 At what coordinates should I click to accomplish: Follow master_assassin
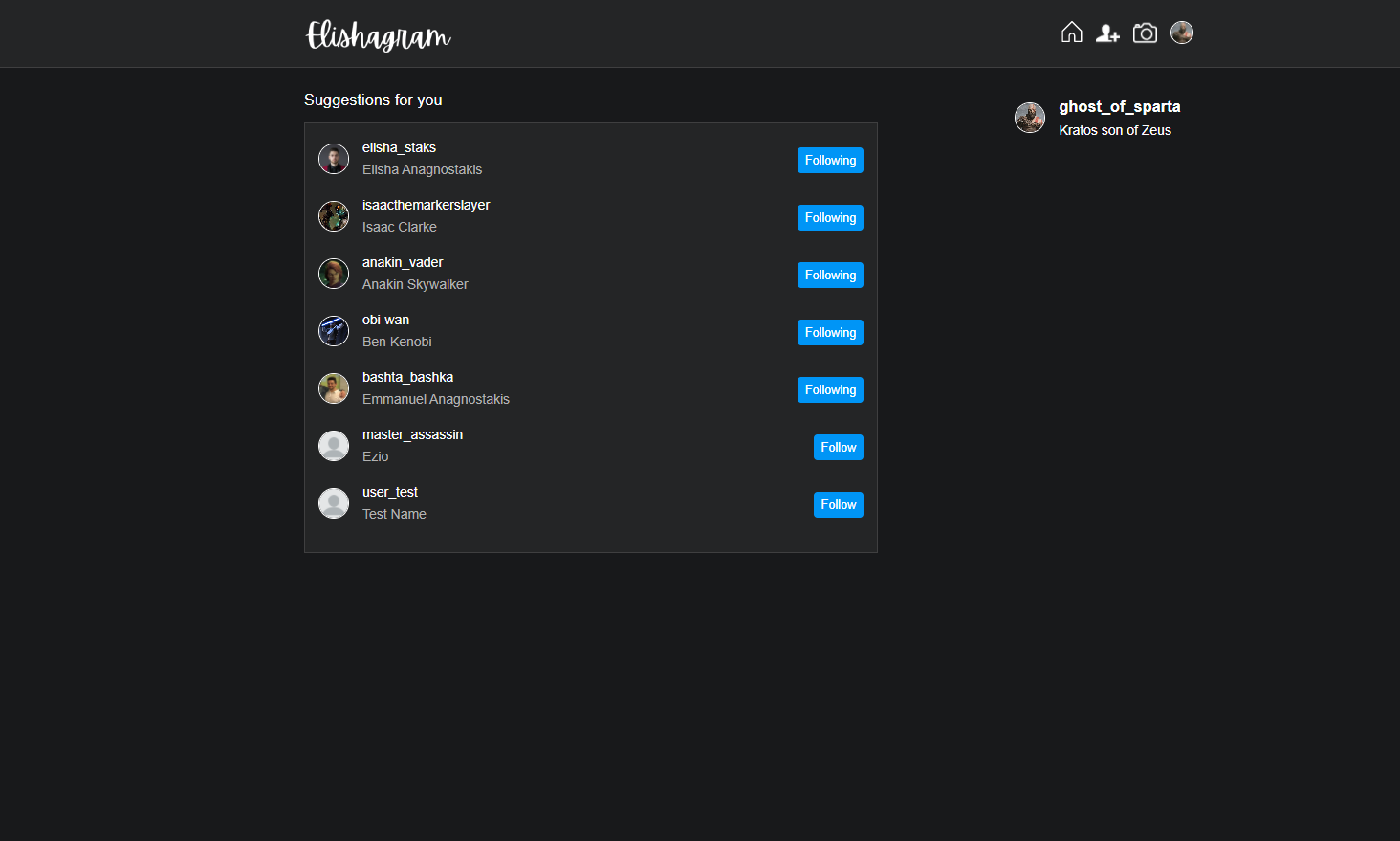839,447
